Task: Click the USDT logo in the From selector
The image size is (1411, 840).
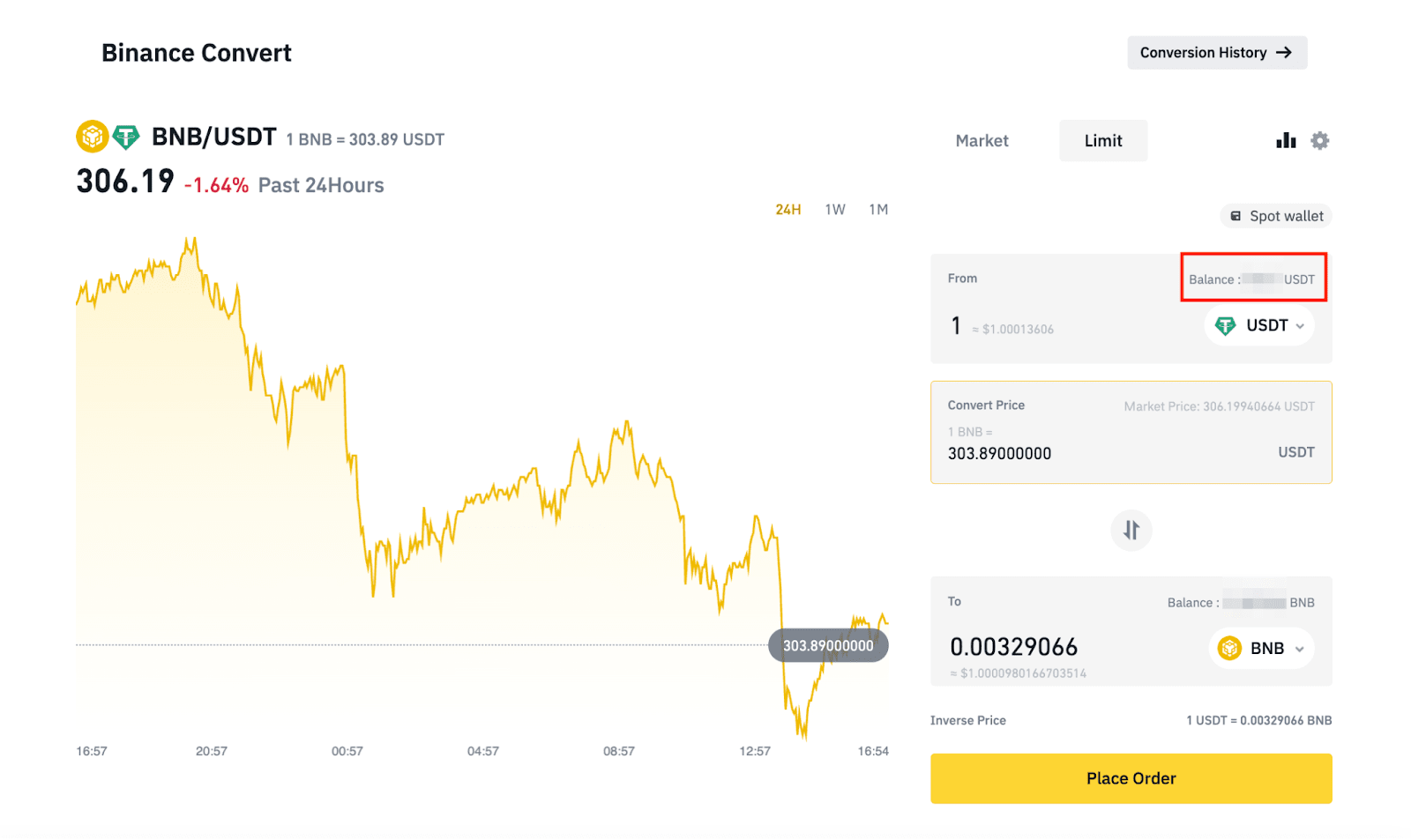Action: [x=1225, y=325]
